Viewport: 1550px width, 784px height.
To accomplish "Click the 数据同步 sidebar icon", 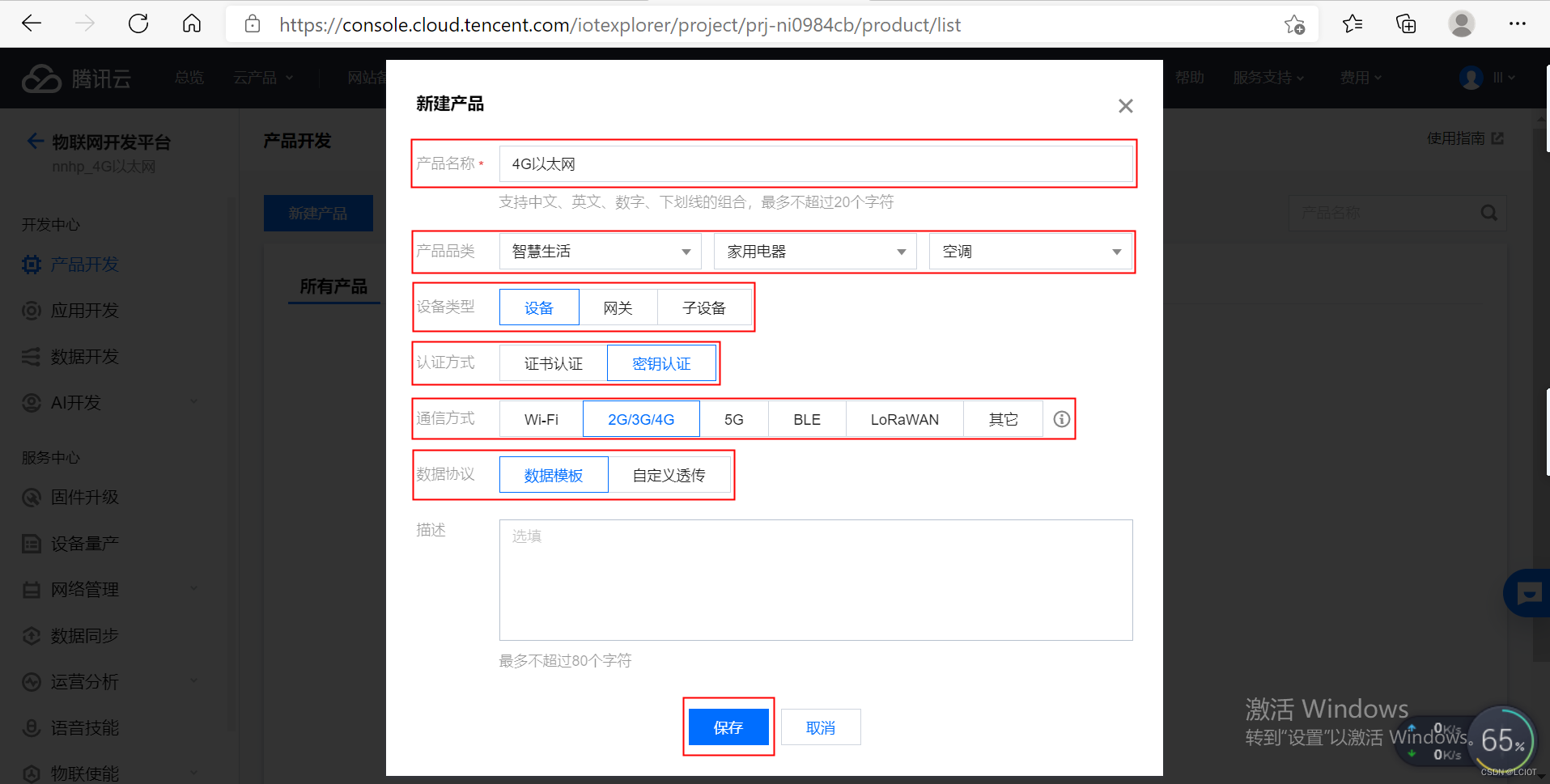I will [32, 636].
